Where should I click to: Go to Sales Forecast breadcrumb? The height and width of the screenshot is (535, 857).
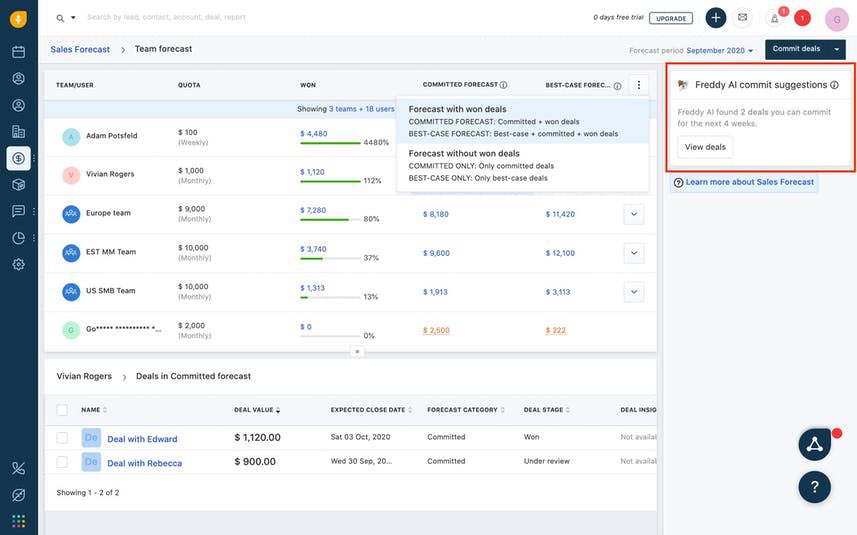80,49
